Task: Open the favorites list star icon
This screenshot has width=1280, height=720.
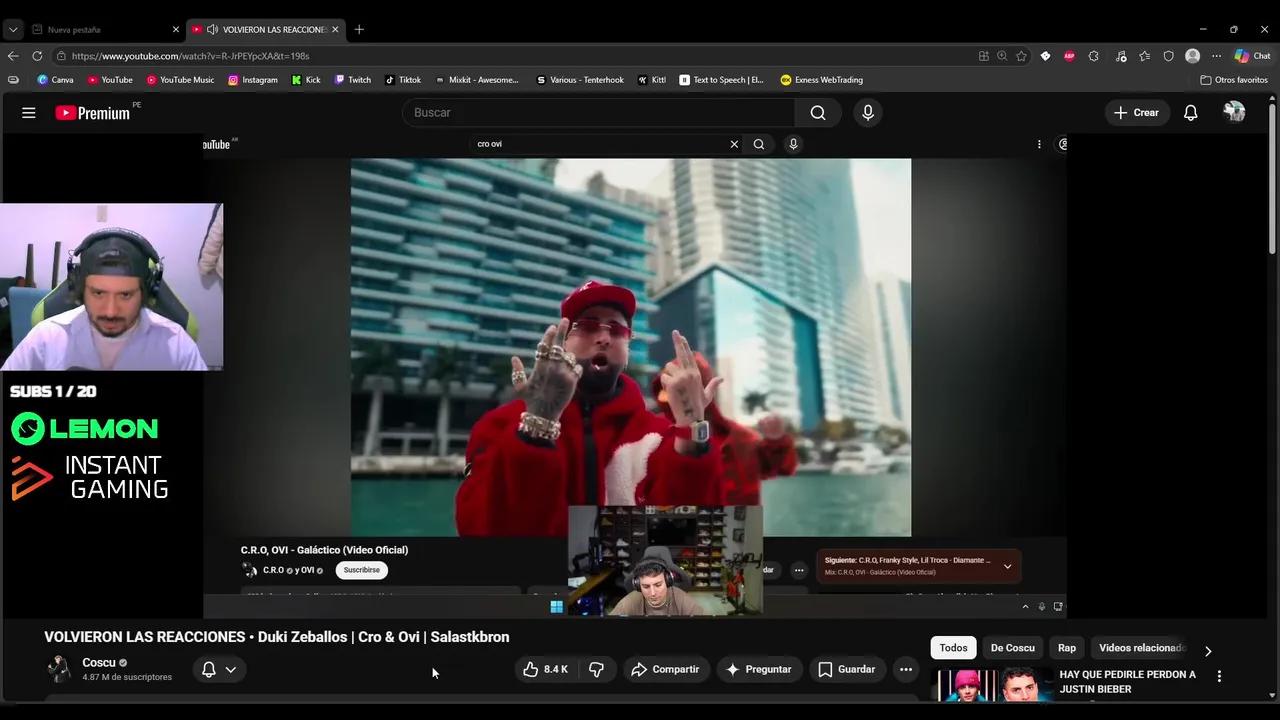Action: [x=1145, y=56]
